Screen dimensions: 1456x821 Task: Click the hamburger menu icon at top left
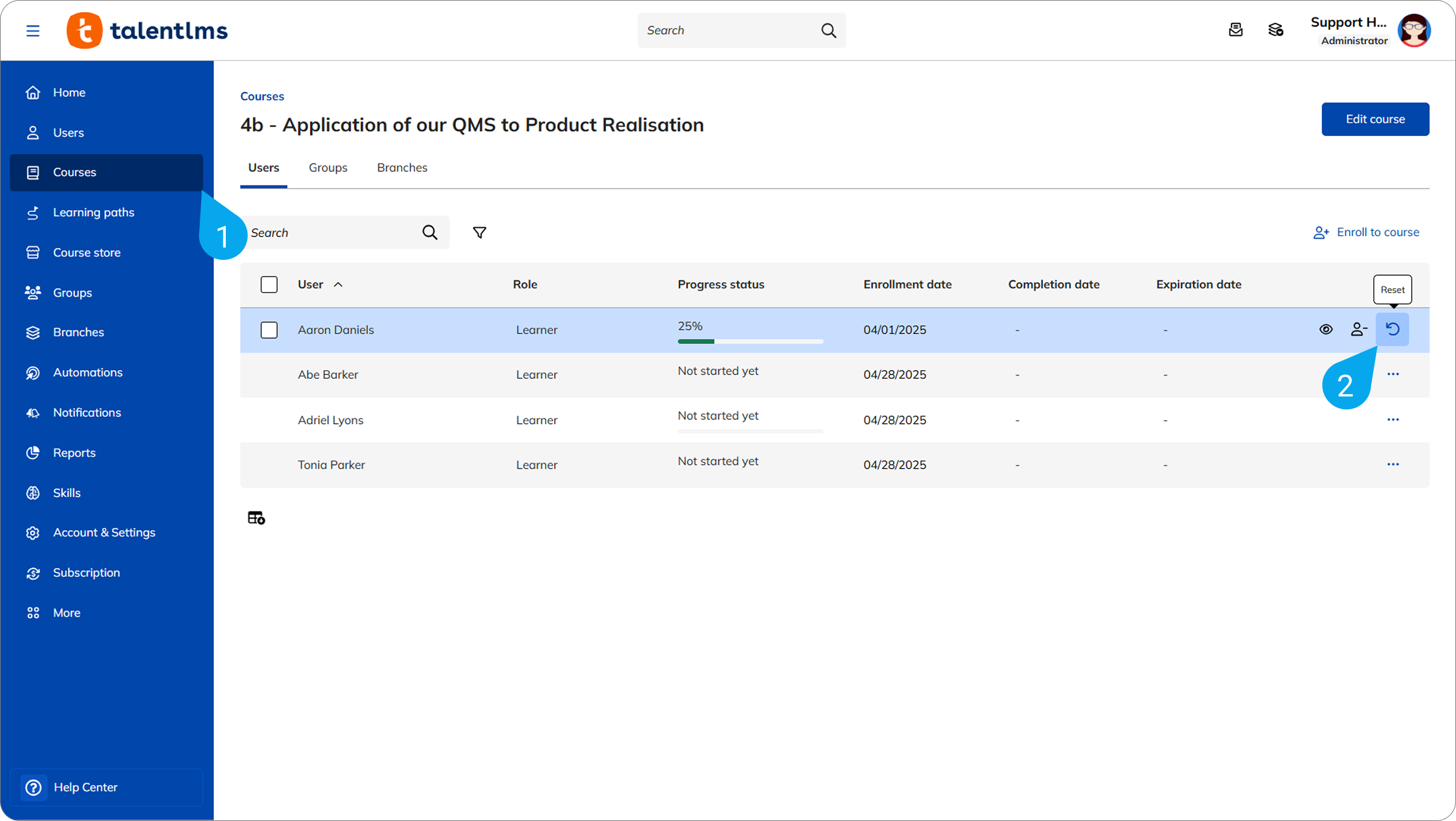[x=33, y=30]
